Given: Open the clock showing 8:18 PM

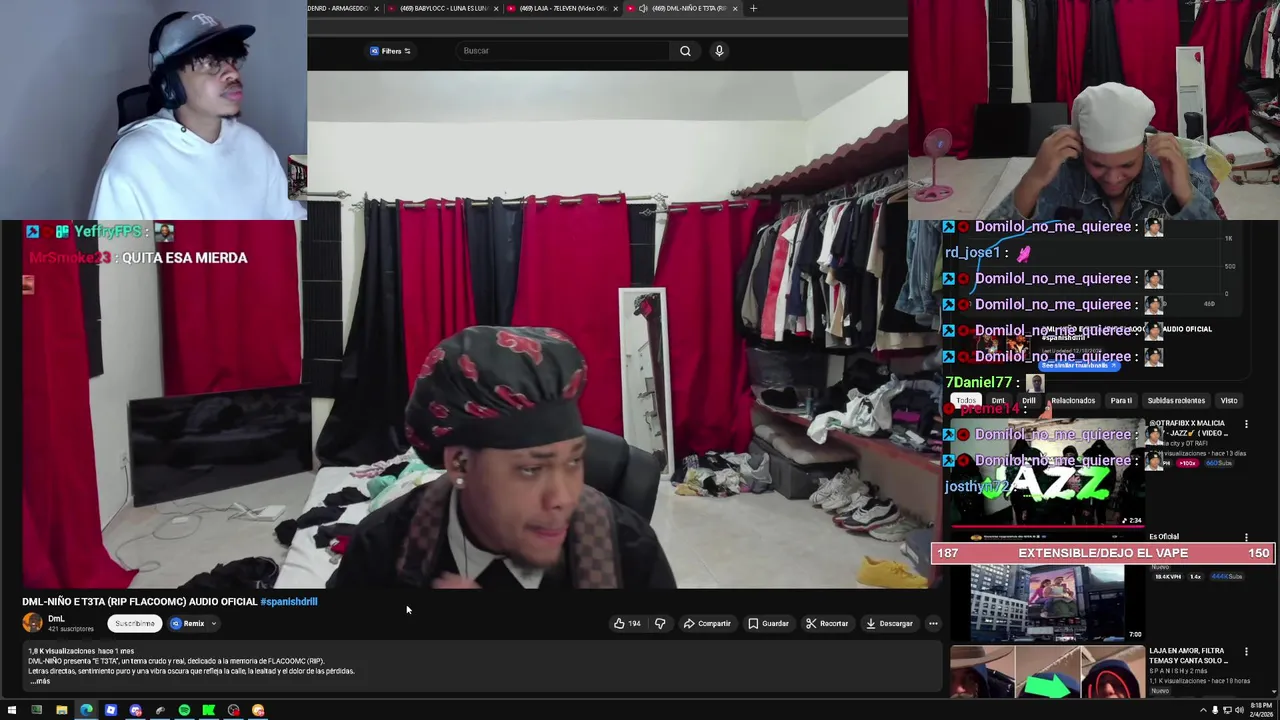Looking at the screenshot, I should point(1262,710).
